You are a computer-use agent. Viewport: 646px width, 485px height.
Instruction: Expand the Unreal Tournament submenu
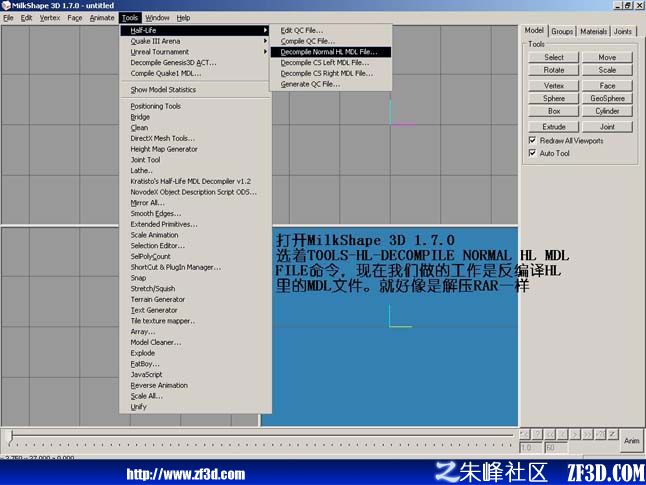point(194,52)
